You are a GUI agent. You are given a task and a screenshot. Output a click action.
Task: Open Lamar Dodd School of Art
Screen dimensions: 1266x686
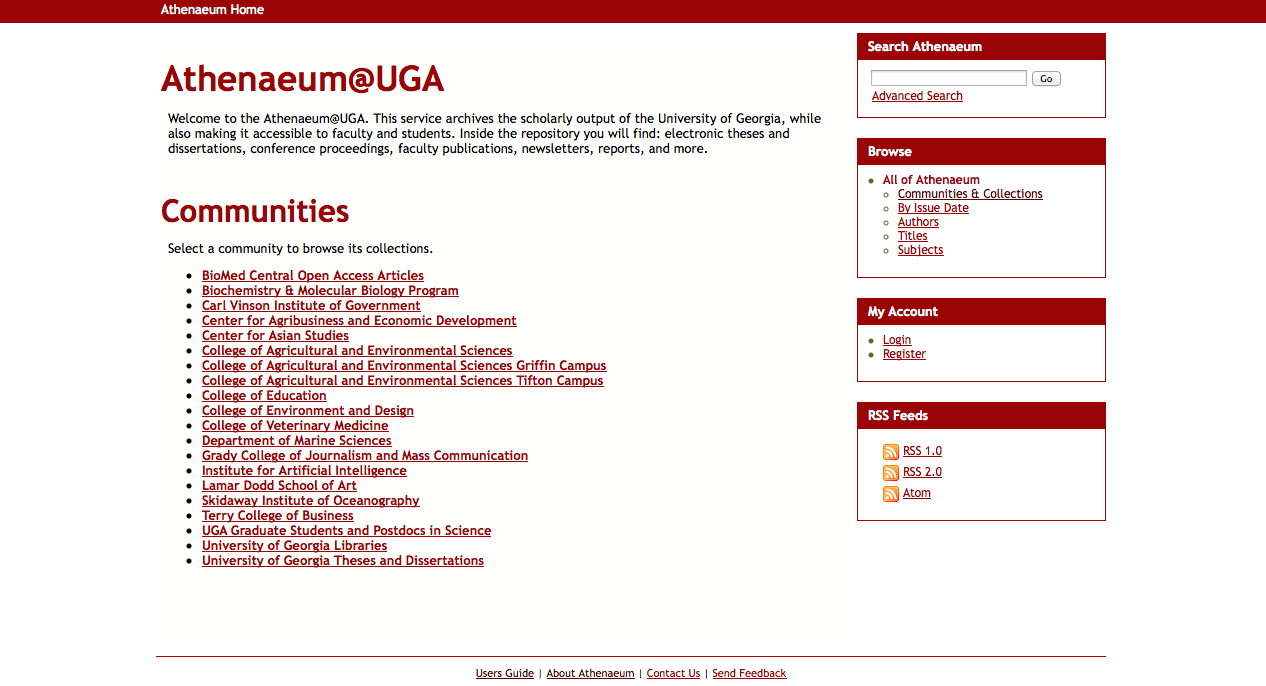click(x=279, y=486)
